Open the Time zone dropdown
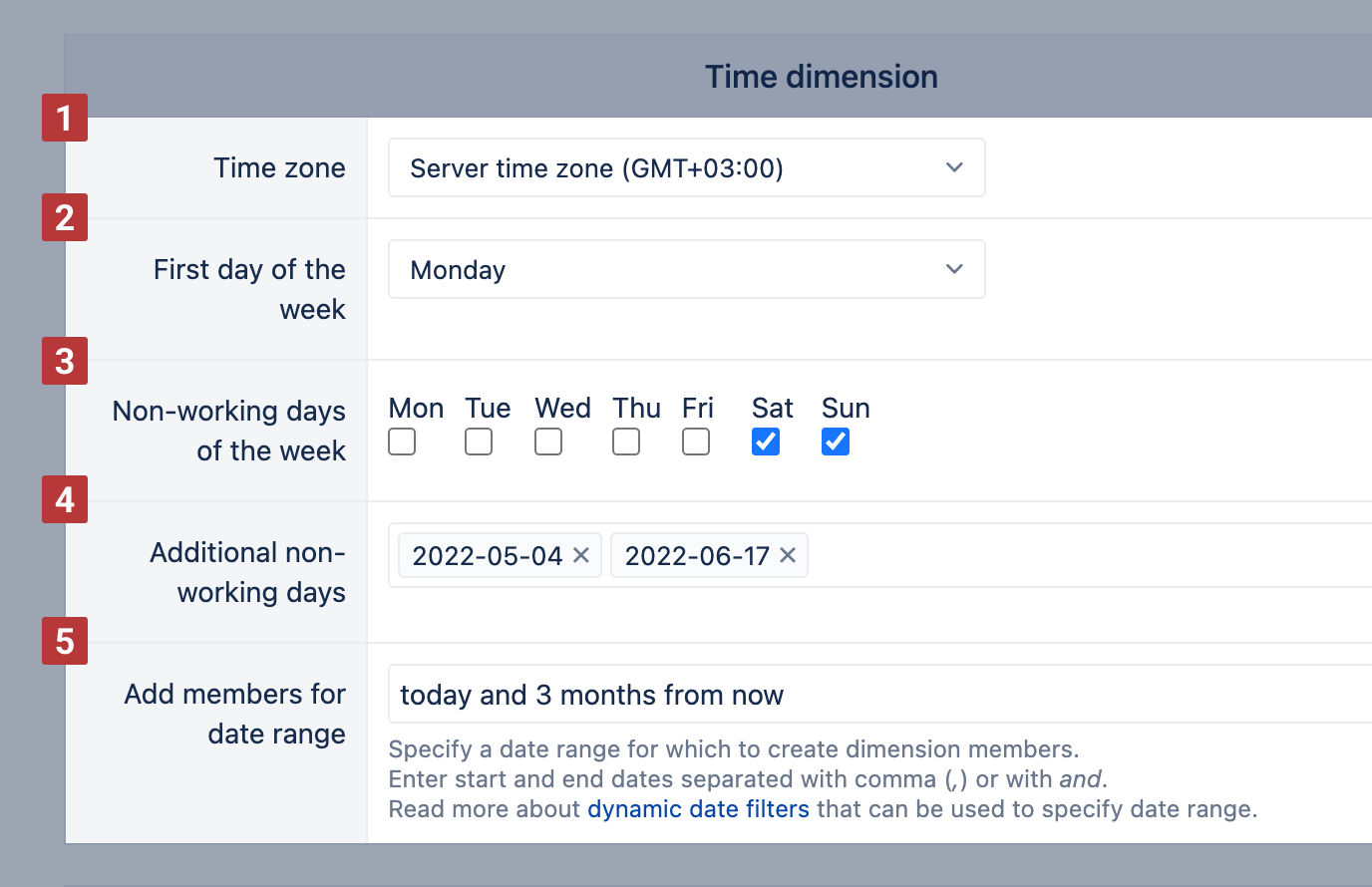The width and height of the screenshot is (1372, 887). click(686, 167)
